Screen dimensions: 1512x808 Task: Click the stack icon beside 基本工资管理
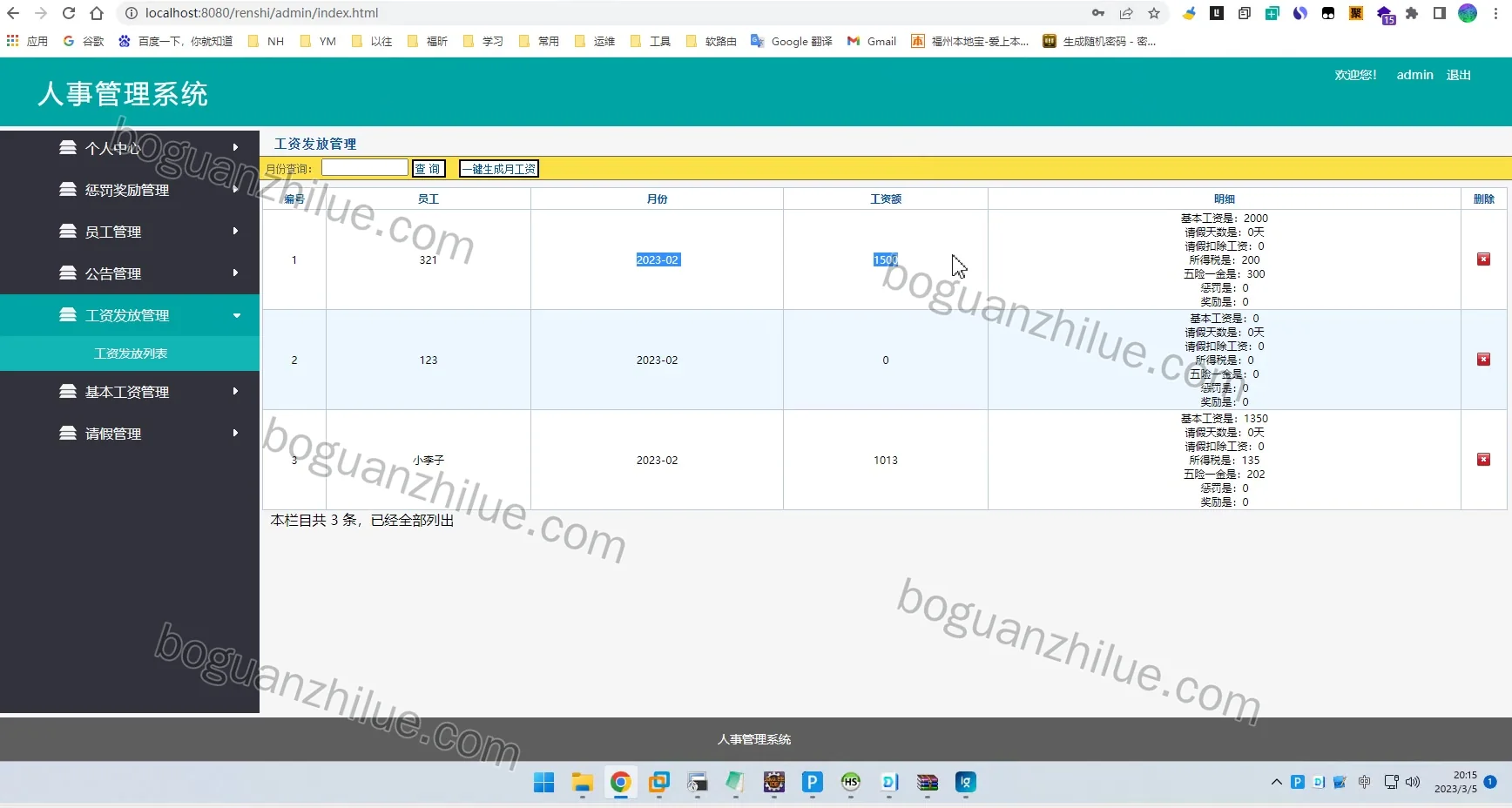[68, 391]
